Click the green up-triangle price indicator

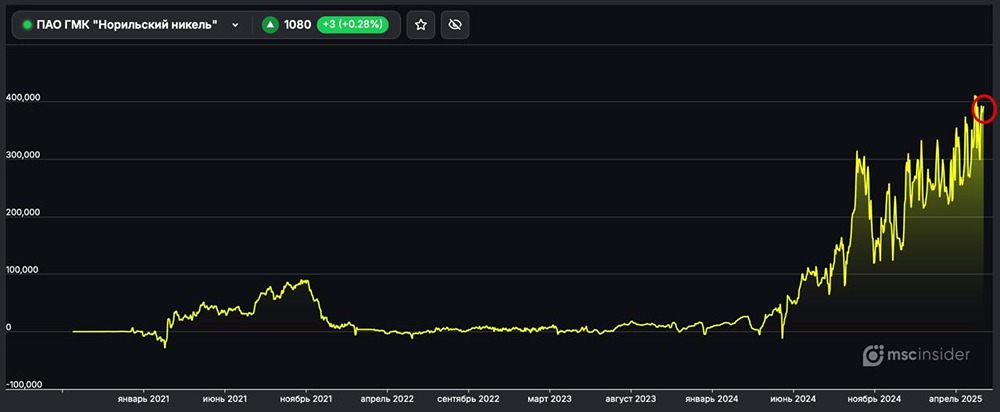click(x=269, y=25)
